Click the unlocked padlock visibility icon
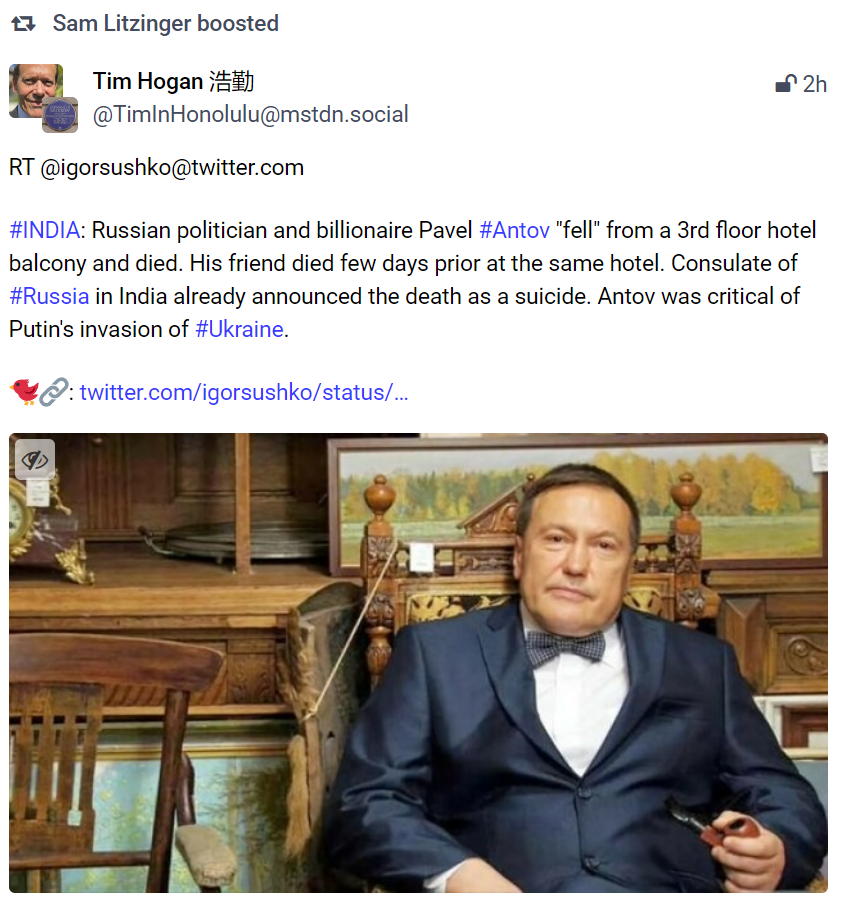The width and height of the screenshot is (847, 906). [x=786, y=84]
